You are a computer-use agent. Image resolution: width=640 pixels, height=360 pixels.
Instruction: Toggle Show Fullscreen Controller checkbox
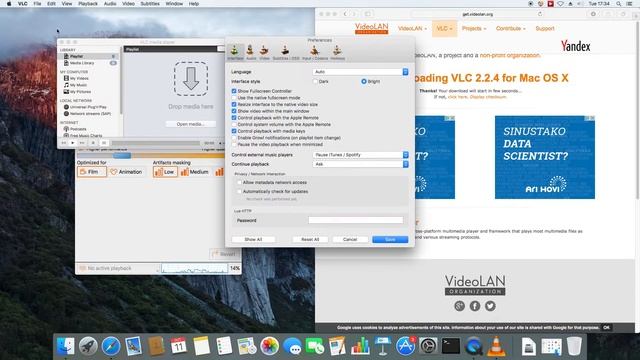coord(234,91)
